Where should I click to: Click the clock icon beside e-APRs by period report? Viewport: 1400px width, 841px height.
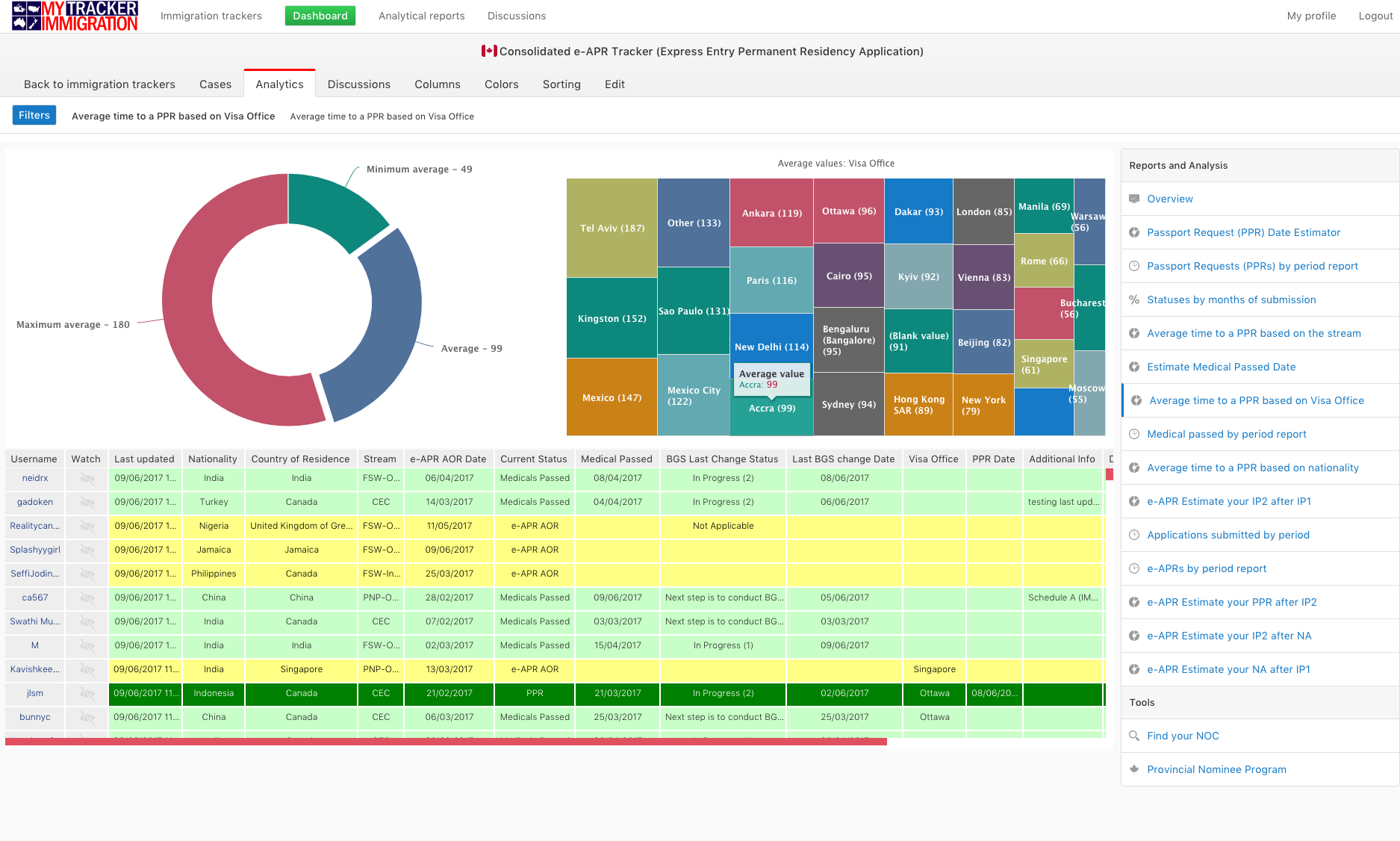coord(1134,568)
